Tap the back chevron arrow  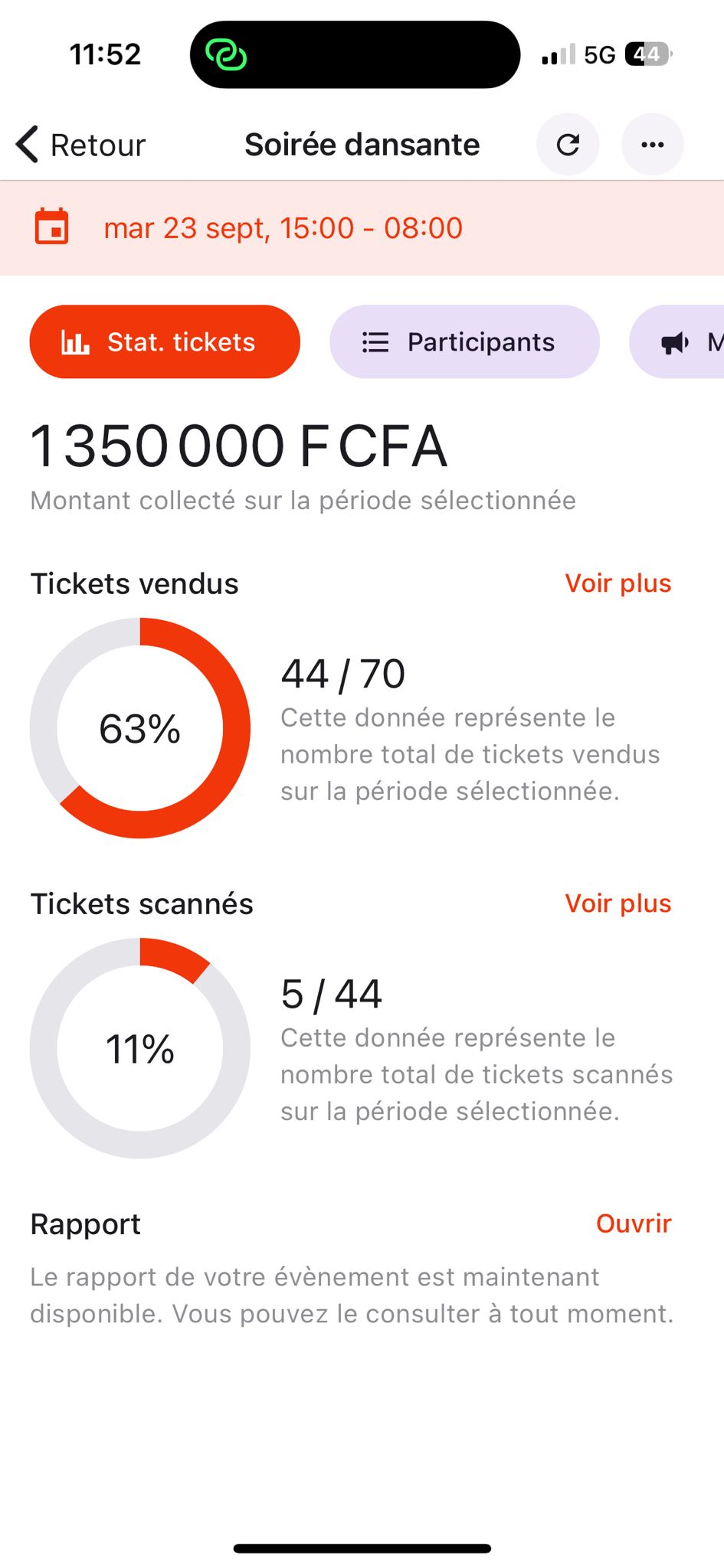coord(27,145)
